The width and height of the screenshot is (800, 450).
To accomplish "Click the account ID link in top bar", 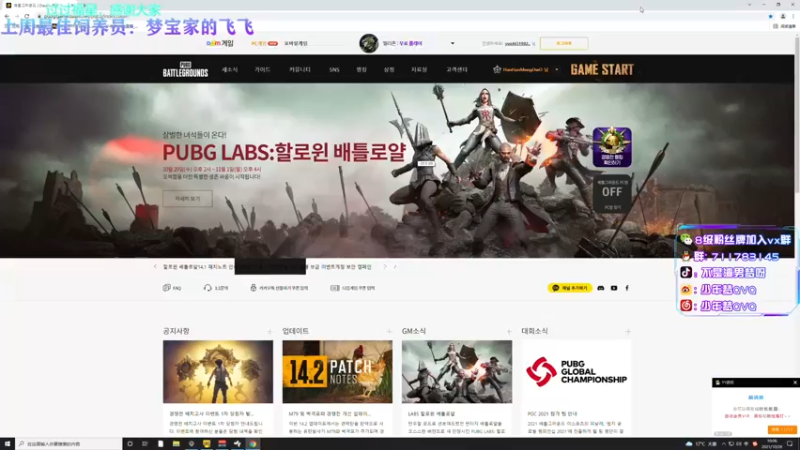I will tap(517, 43).
